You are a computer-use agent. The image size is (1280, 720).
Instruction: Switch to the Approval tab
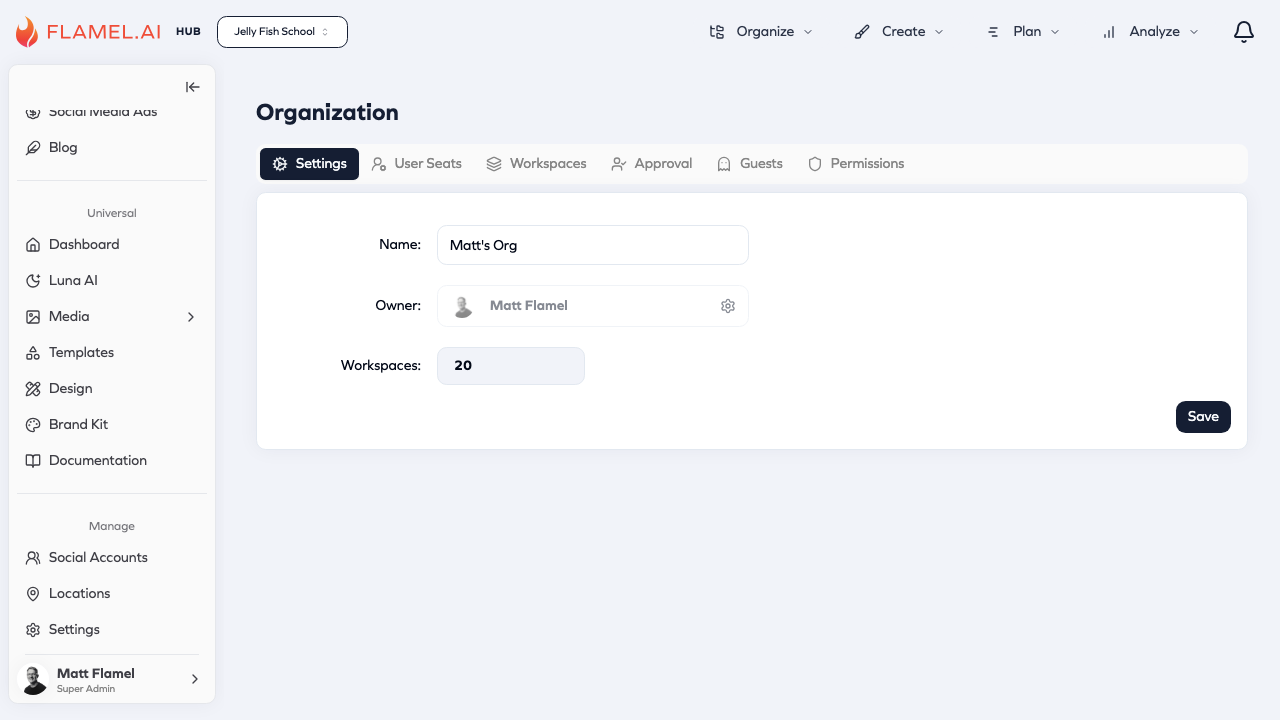click(x=651, y=164)
